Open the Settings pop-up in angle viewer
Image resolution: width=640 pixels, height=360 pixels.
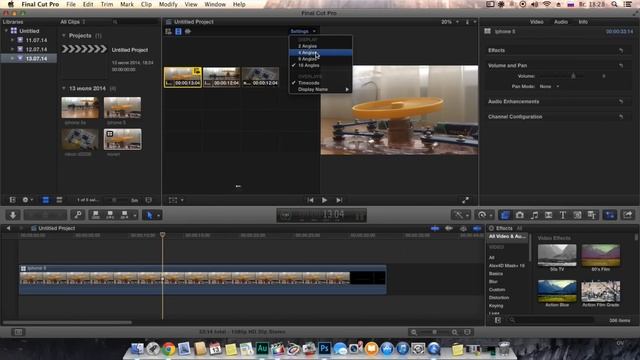(303, 31)
